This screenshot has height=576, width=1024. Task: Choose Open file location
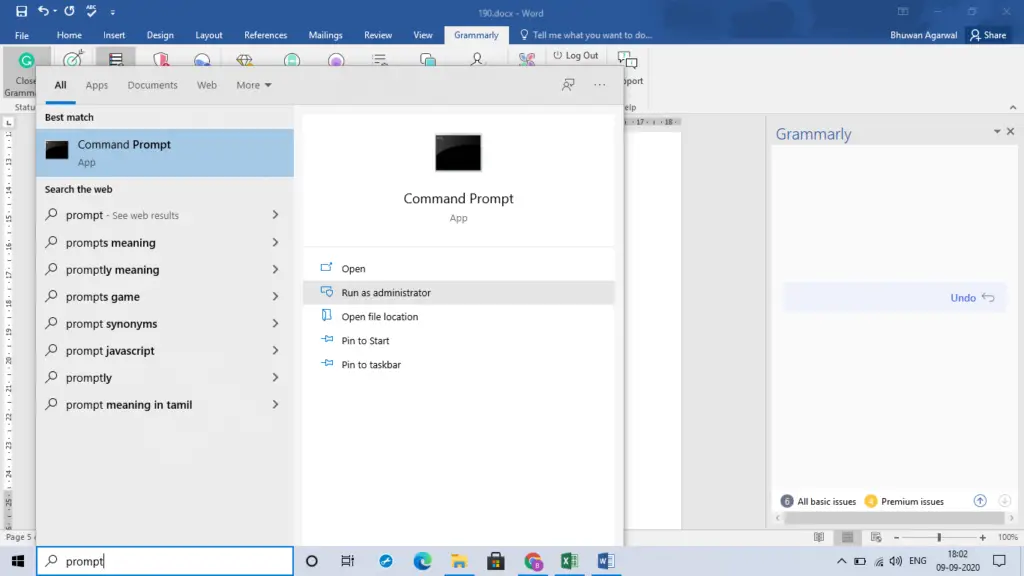click(x=458, y=317)
